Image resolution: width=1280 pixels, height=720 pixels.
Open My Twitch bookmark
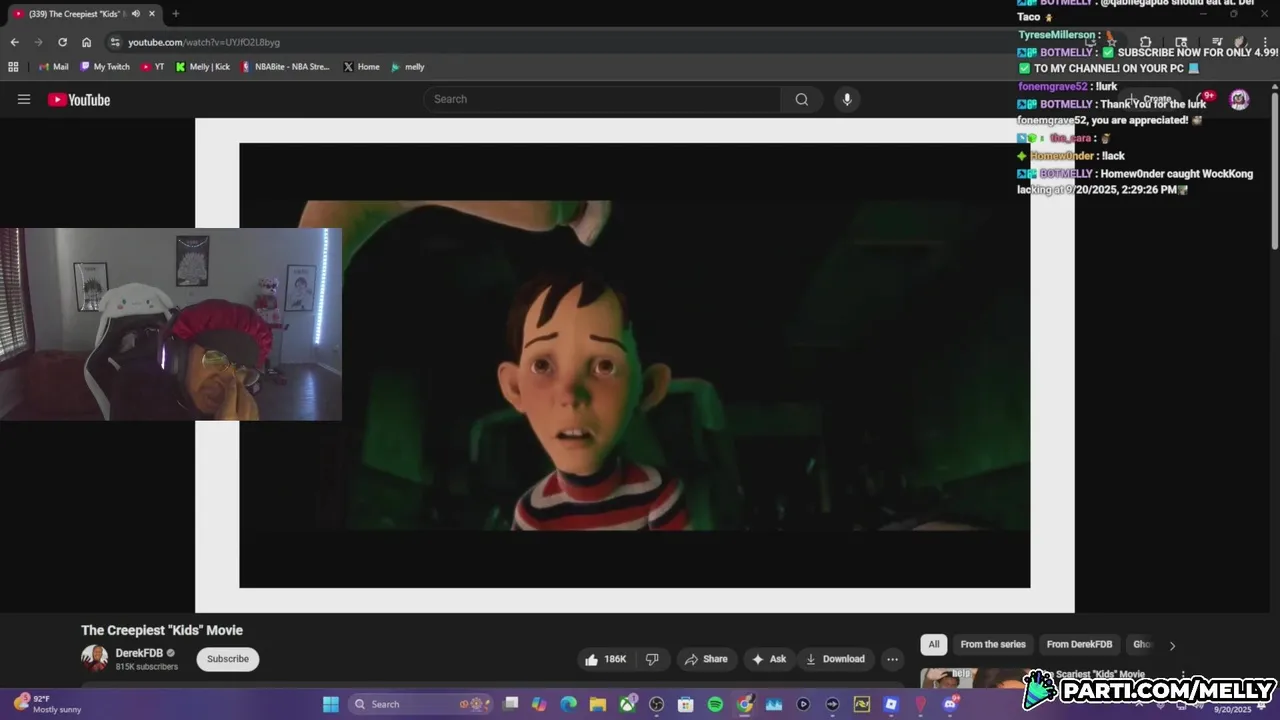(x=104, y=67)
